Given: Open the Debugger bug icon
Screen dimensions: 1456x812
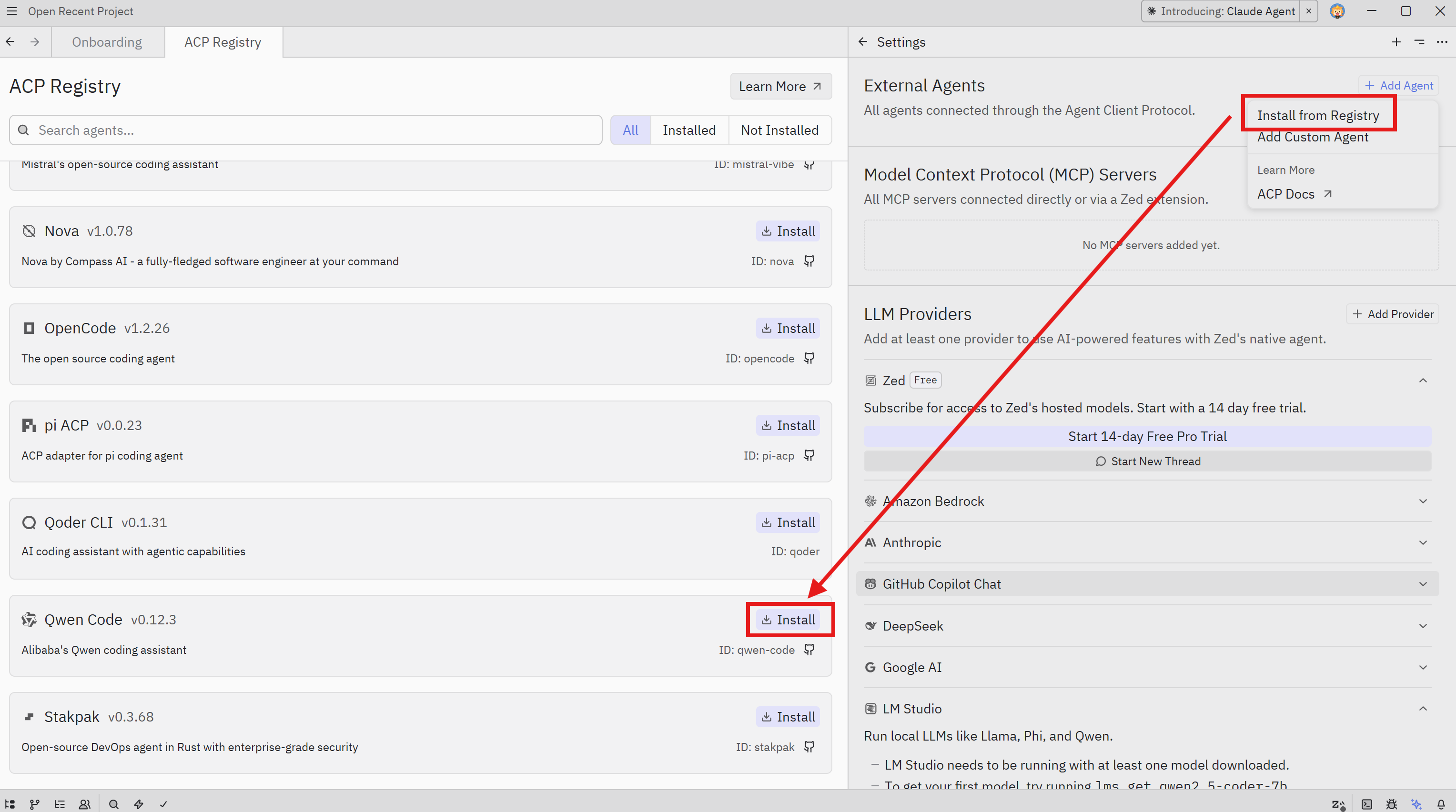Looking at the screenshot, I should pos(1391,803).
